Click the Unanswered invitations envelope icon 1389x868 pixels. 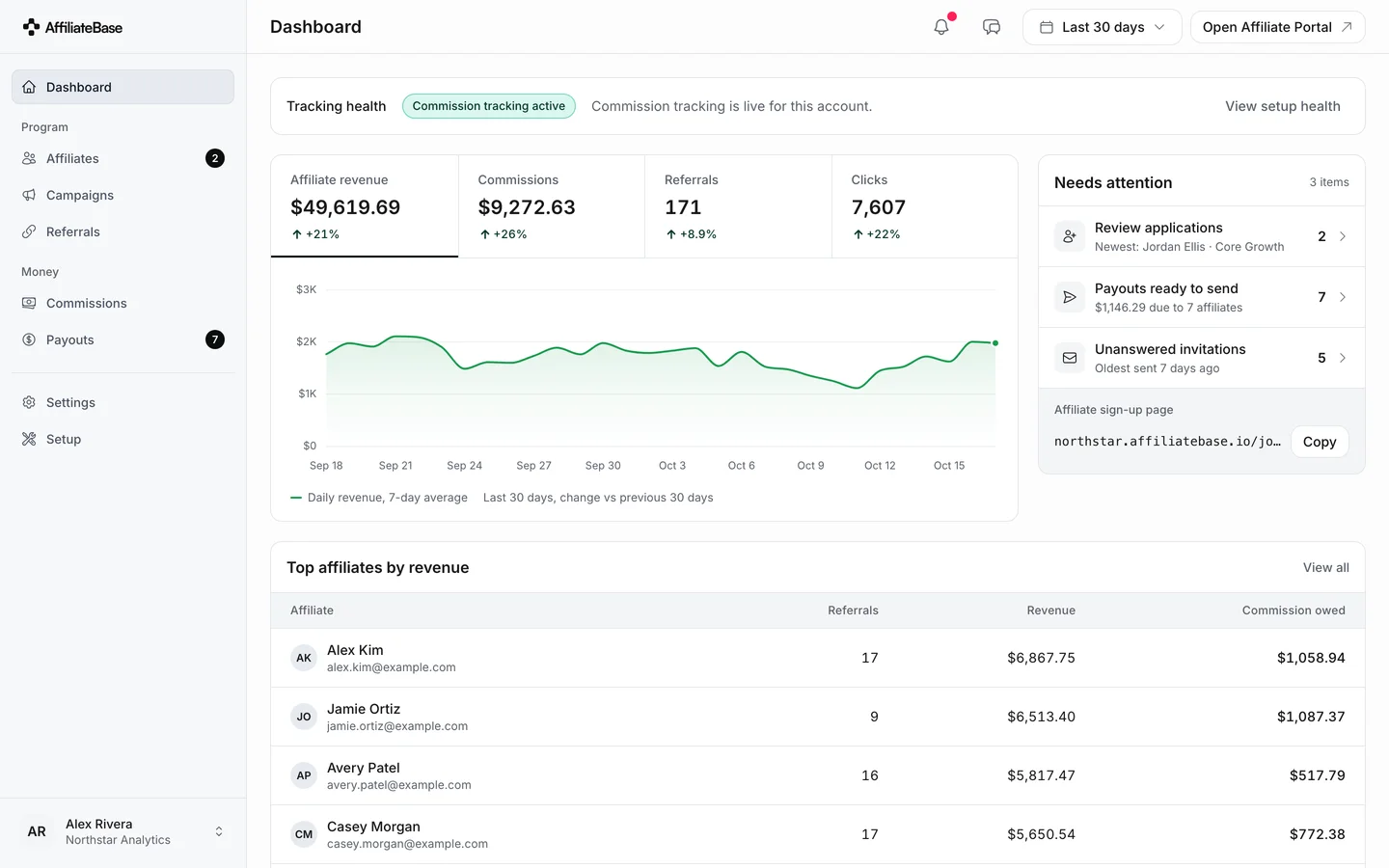[x=1070, y=358]
